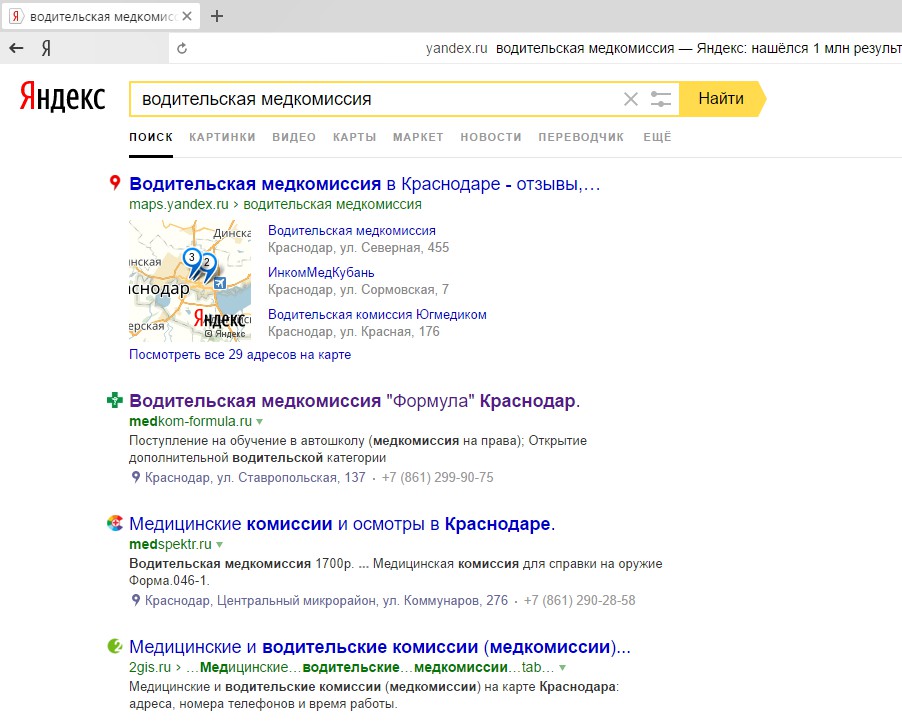The image size is (902, 726).
Task: Click the location pin next to ул. Коммунаров, 276
Action: pos(136,600)
